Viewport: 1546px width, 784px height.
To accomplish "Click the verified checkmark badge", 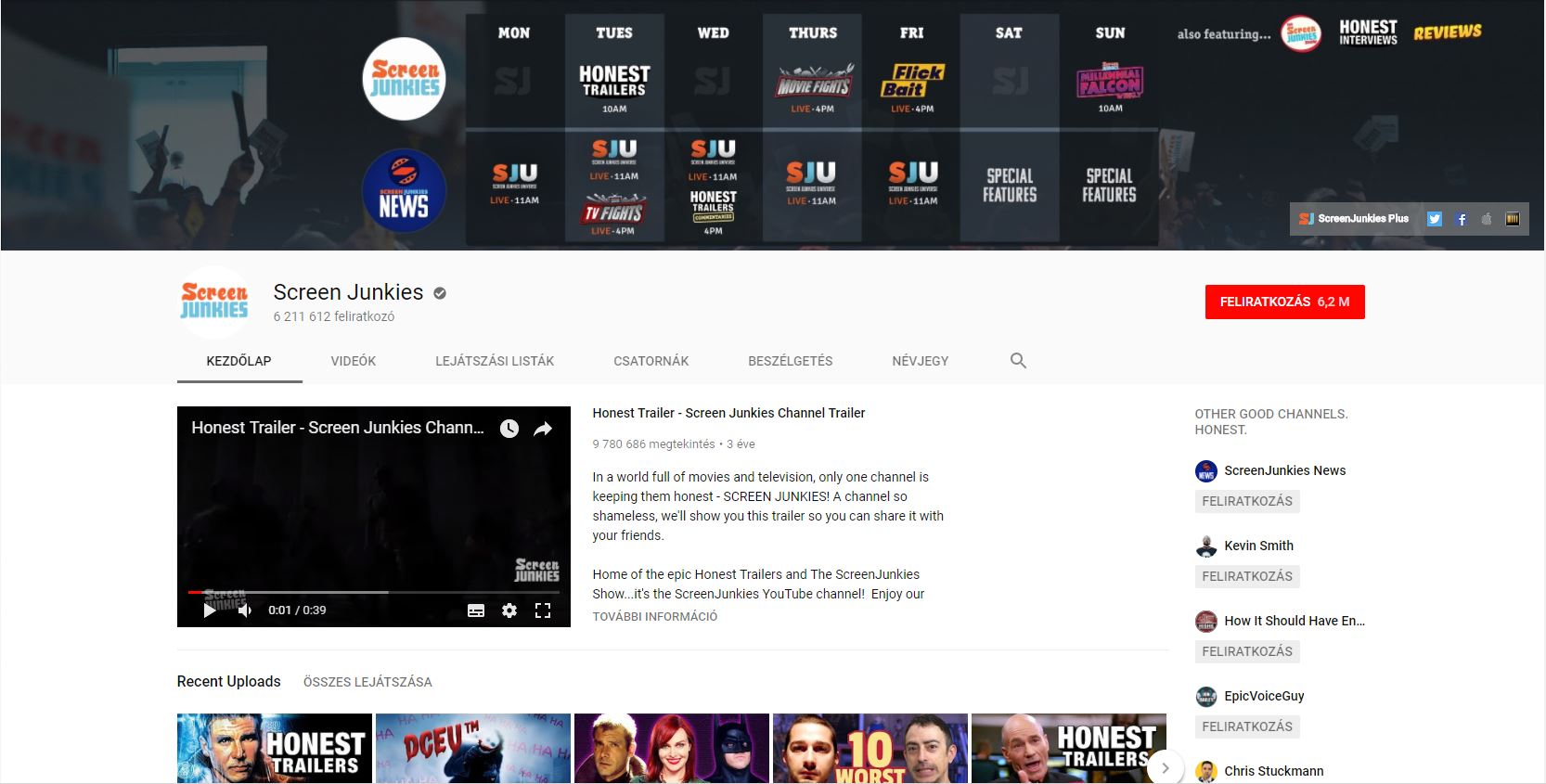I will 440,293.
